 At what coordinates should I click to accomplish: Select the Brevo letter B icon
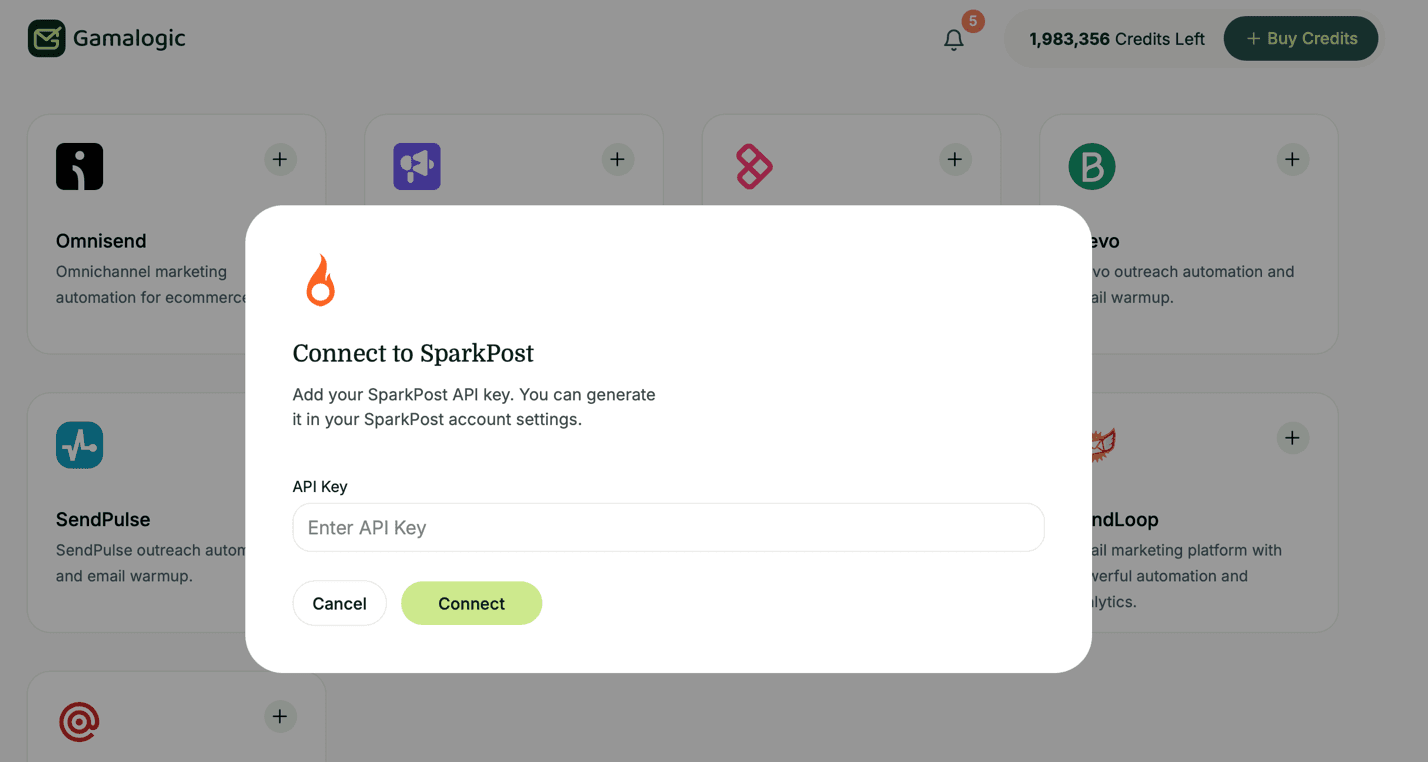(x=1092, y=166)
